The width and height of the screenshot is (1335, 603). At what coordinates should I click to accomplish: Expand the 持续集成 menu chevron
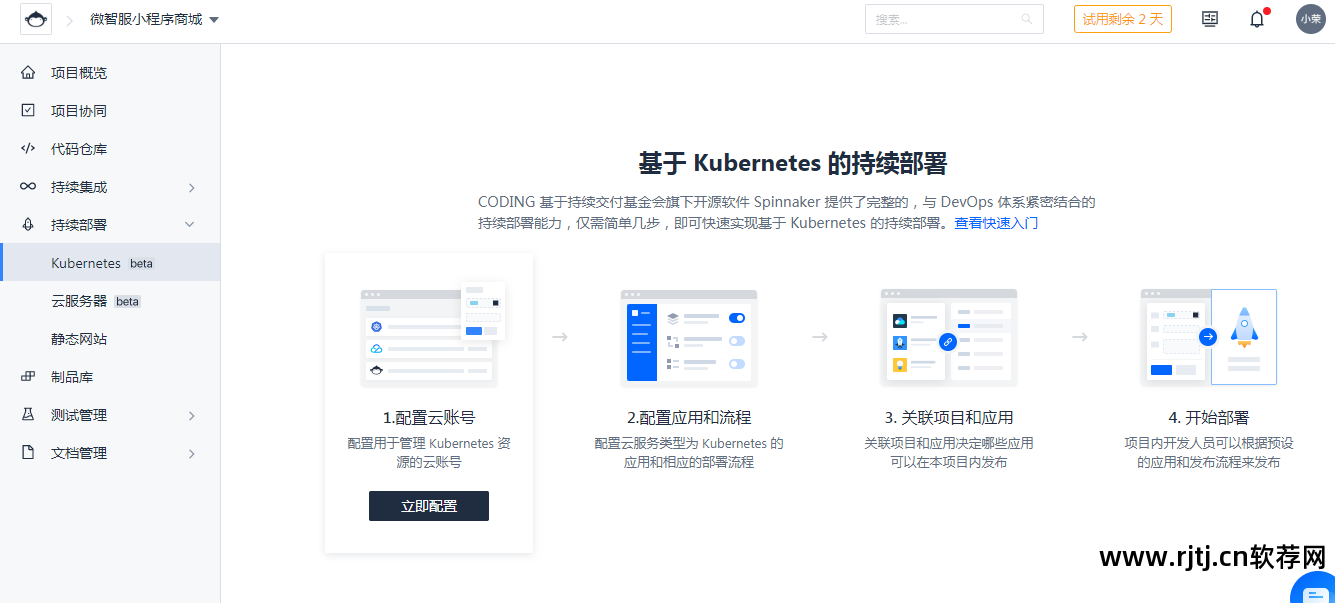(x=192, y=187)
